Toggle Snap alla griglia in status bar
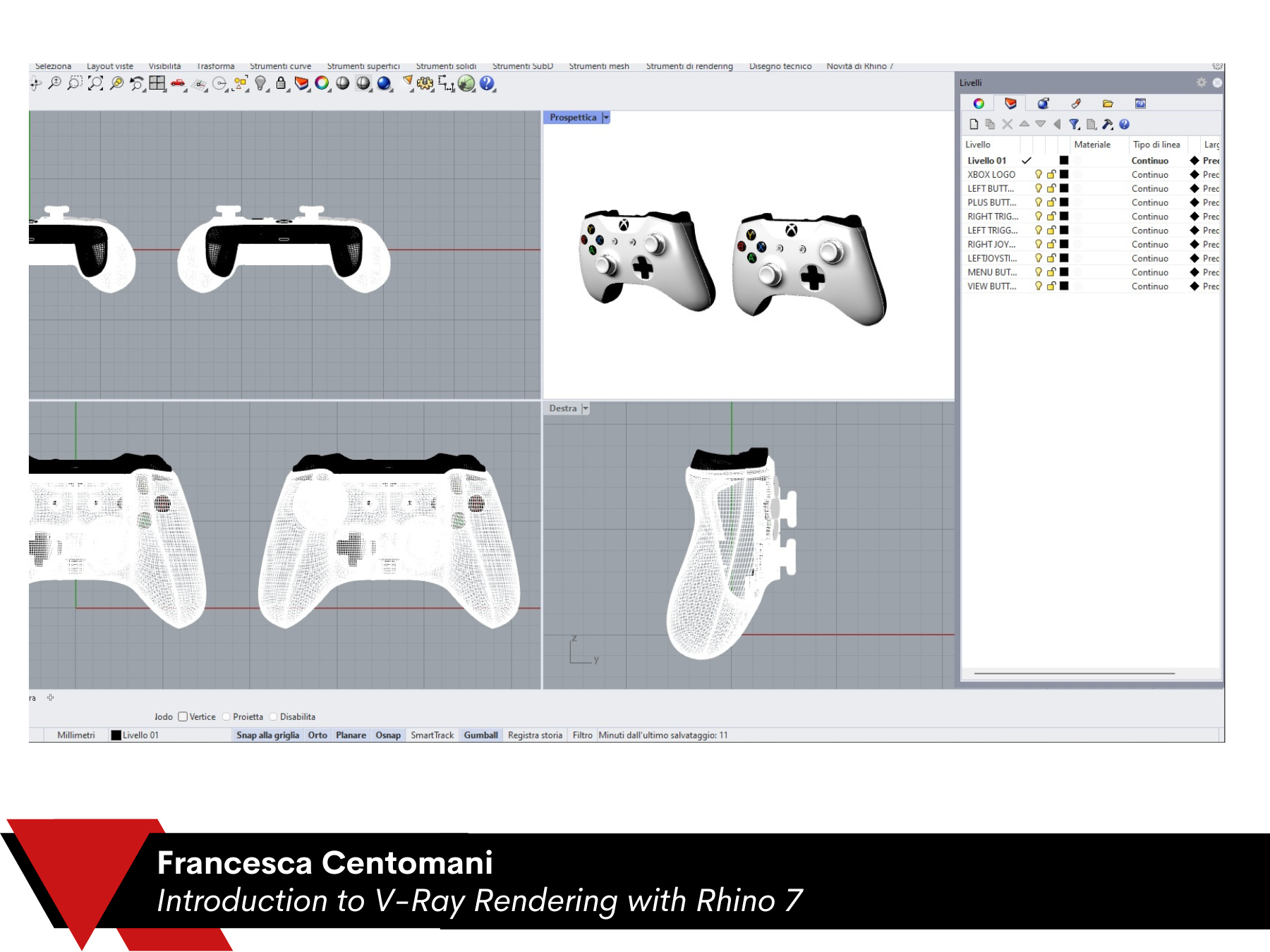This screenshot has width=1270, height=952. (x=267, y=735)
